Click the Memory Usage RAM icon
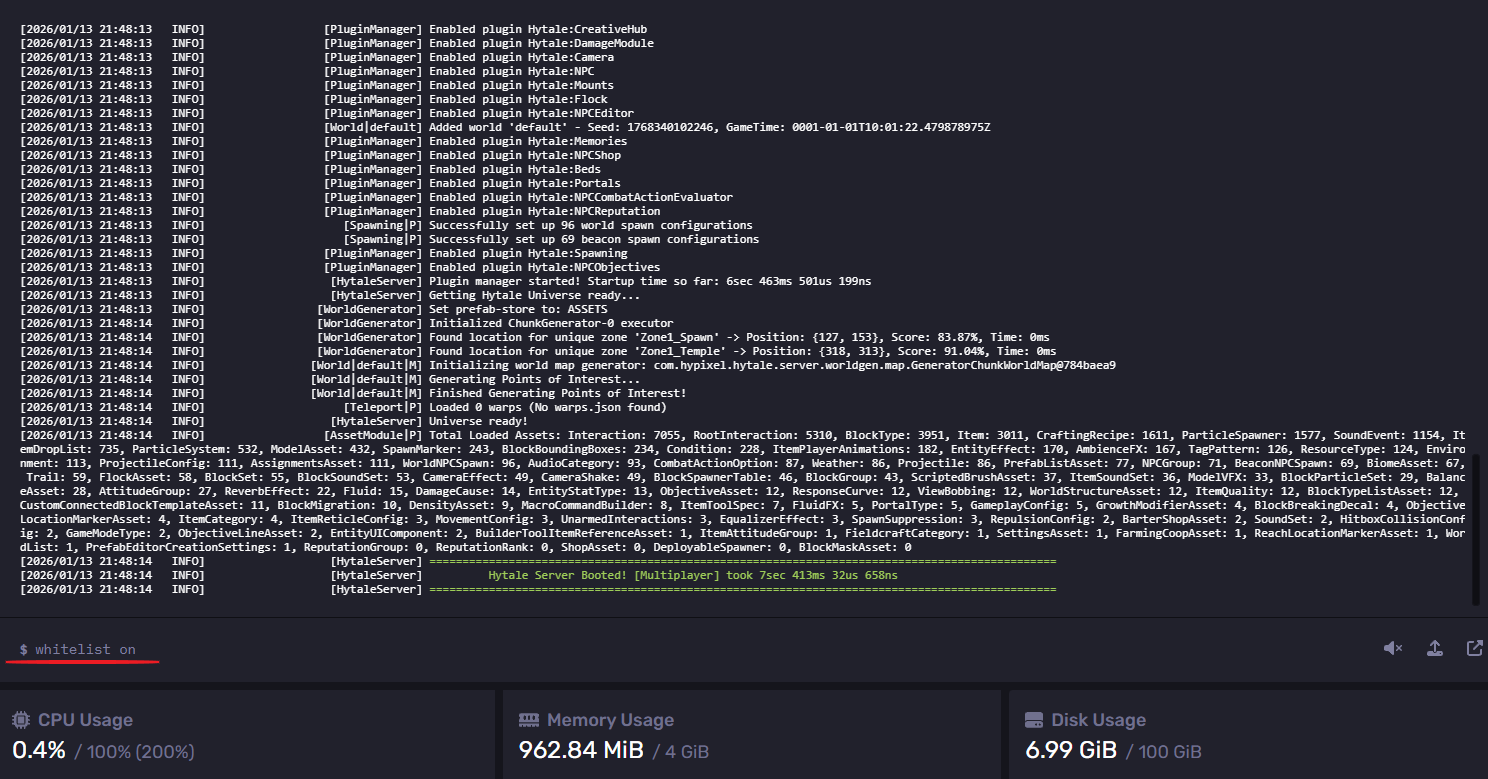 click(x=529, y=720)
